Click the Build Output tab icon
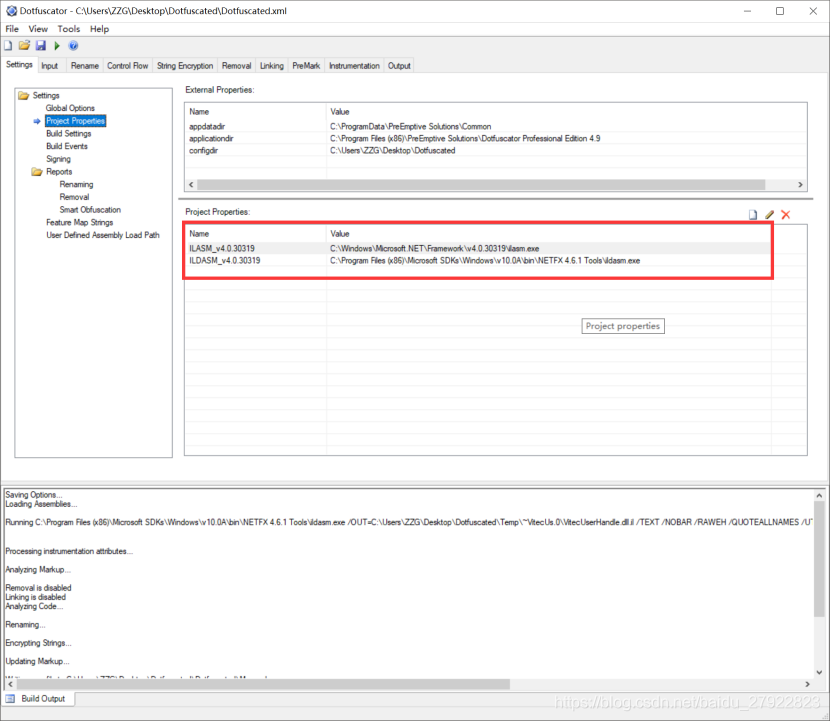830x721 pixels. 11,699
